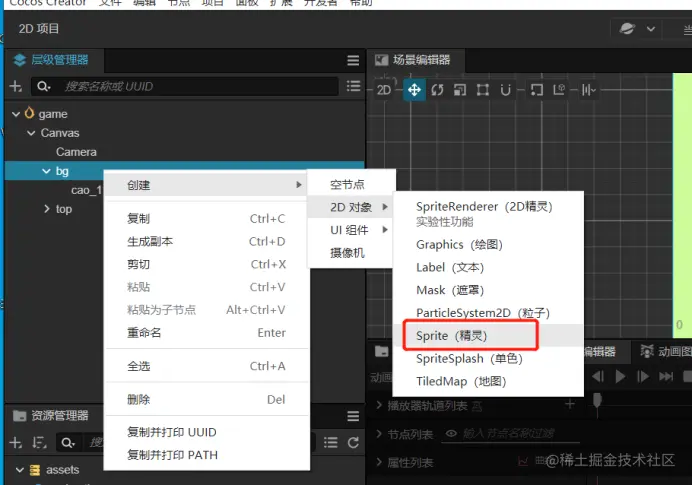Choose 复制并打印 PATH
The width and height of the screenshot is (692, 485).
tap(207, 455)
